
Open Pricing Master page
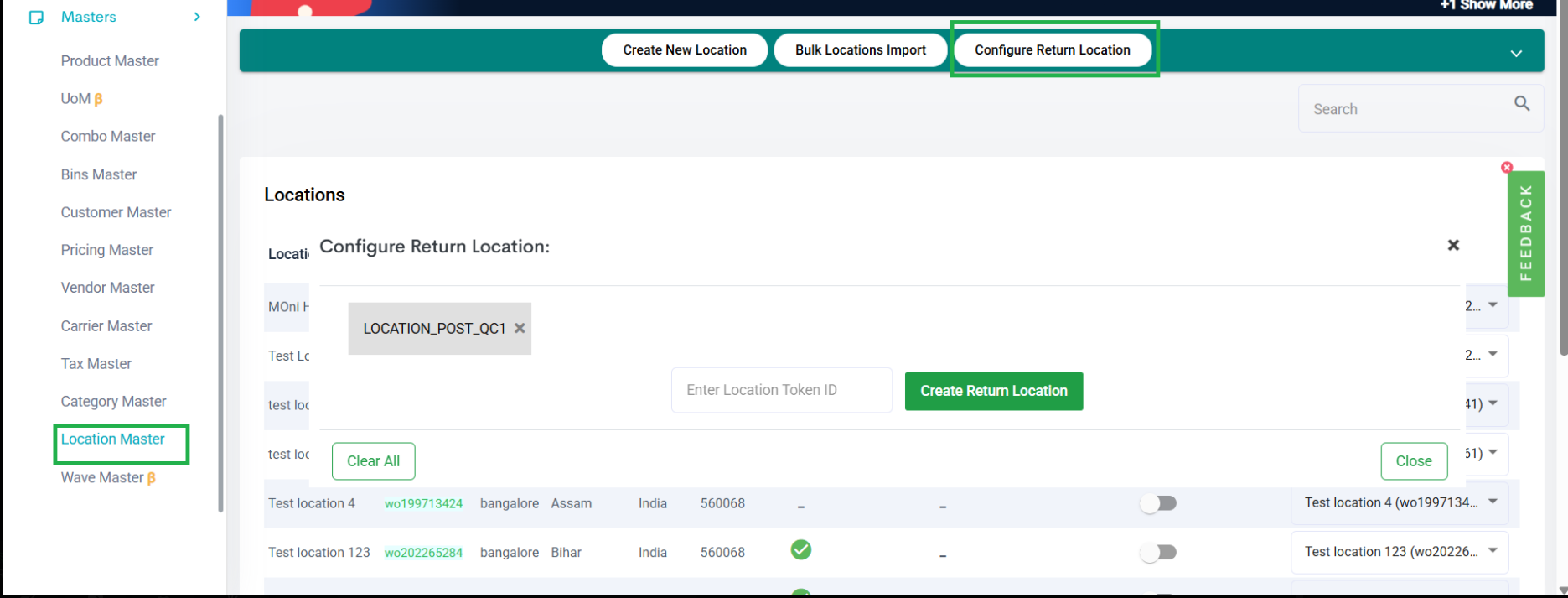[107, 250]
